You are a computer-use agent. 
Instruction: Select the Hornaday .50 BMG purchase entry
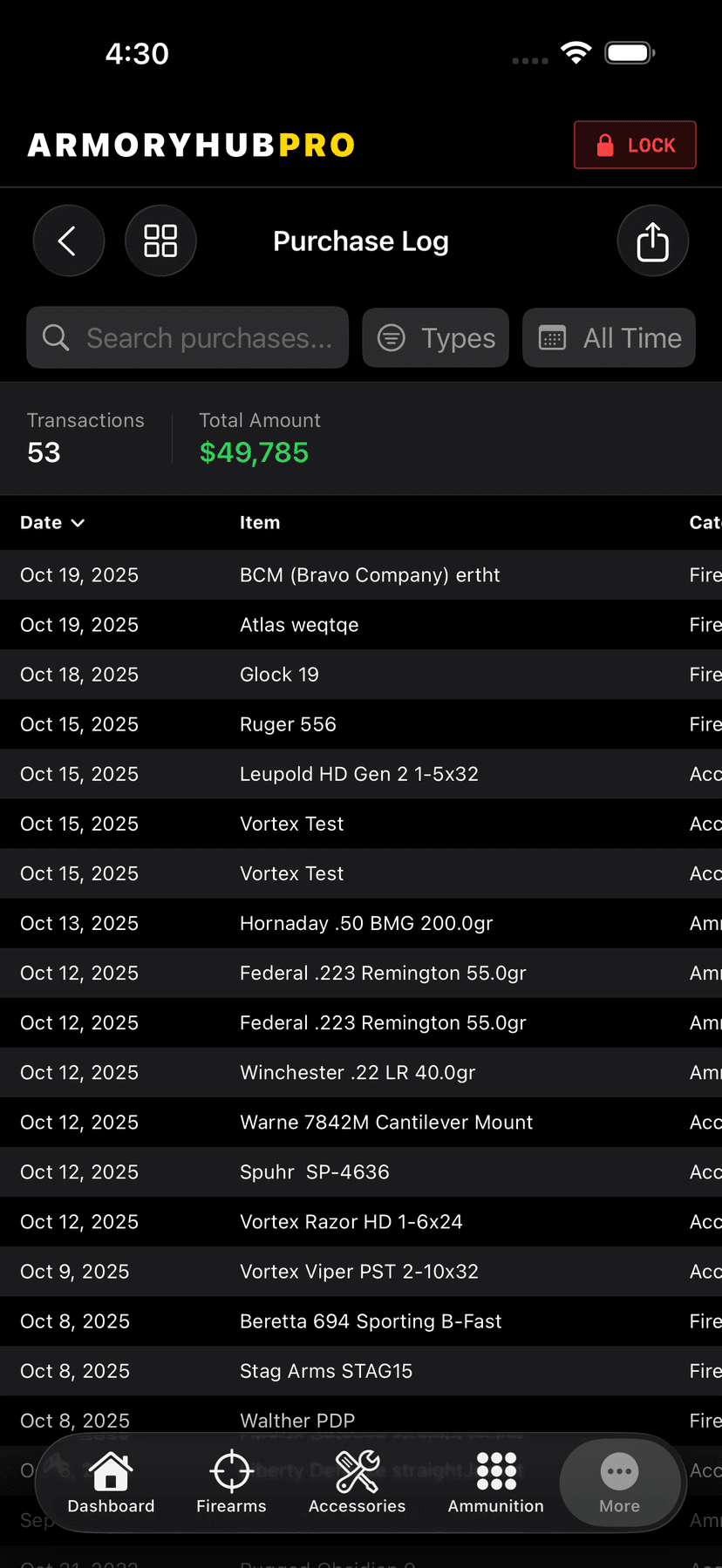(366, 924)
